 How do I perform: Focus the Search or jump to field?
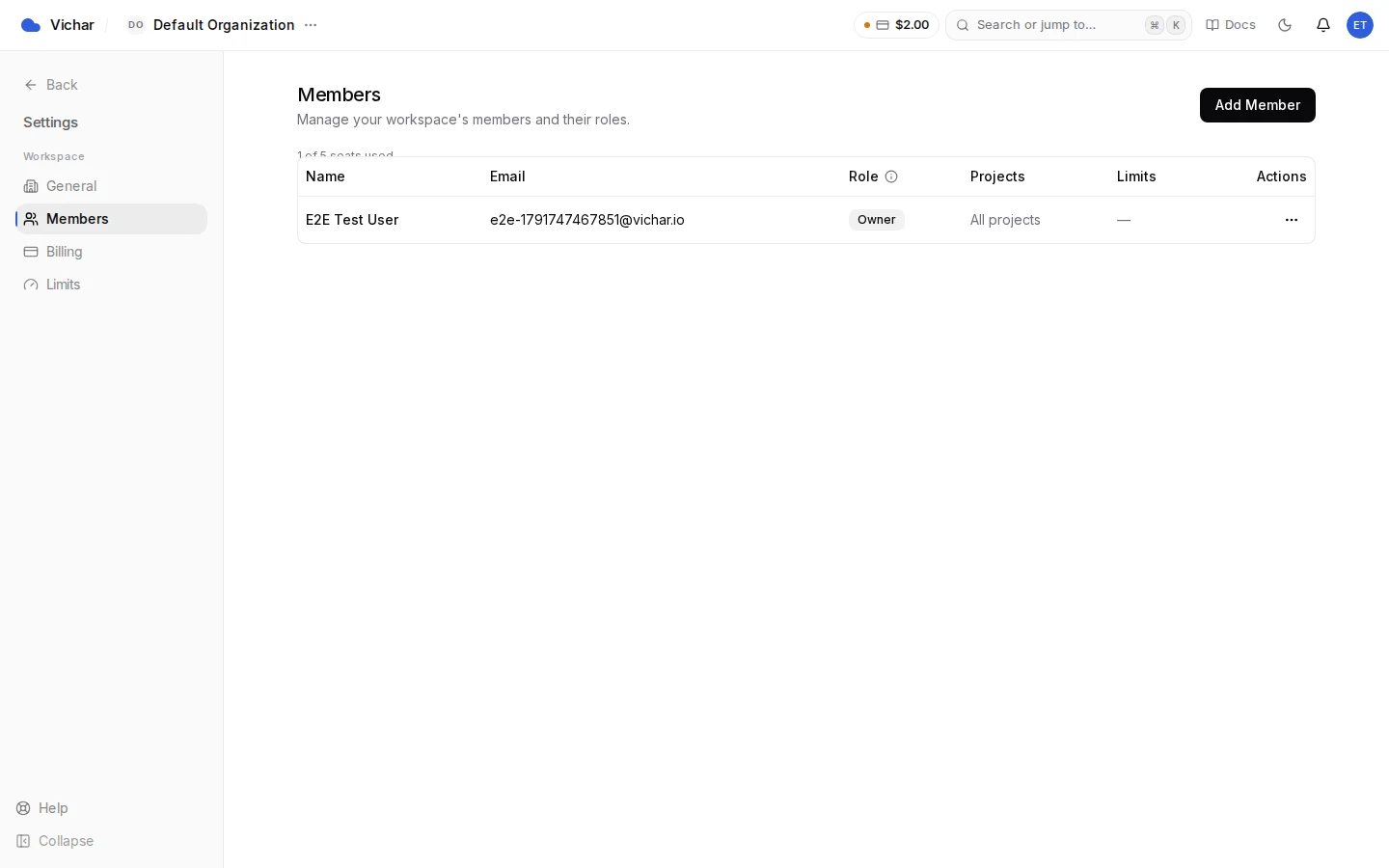pos(1069,25)
